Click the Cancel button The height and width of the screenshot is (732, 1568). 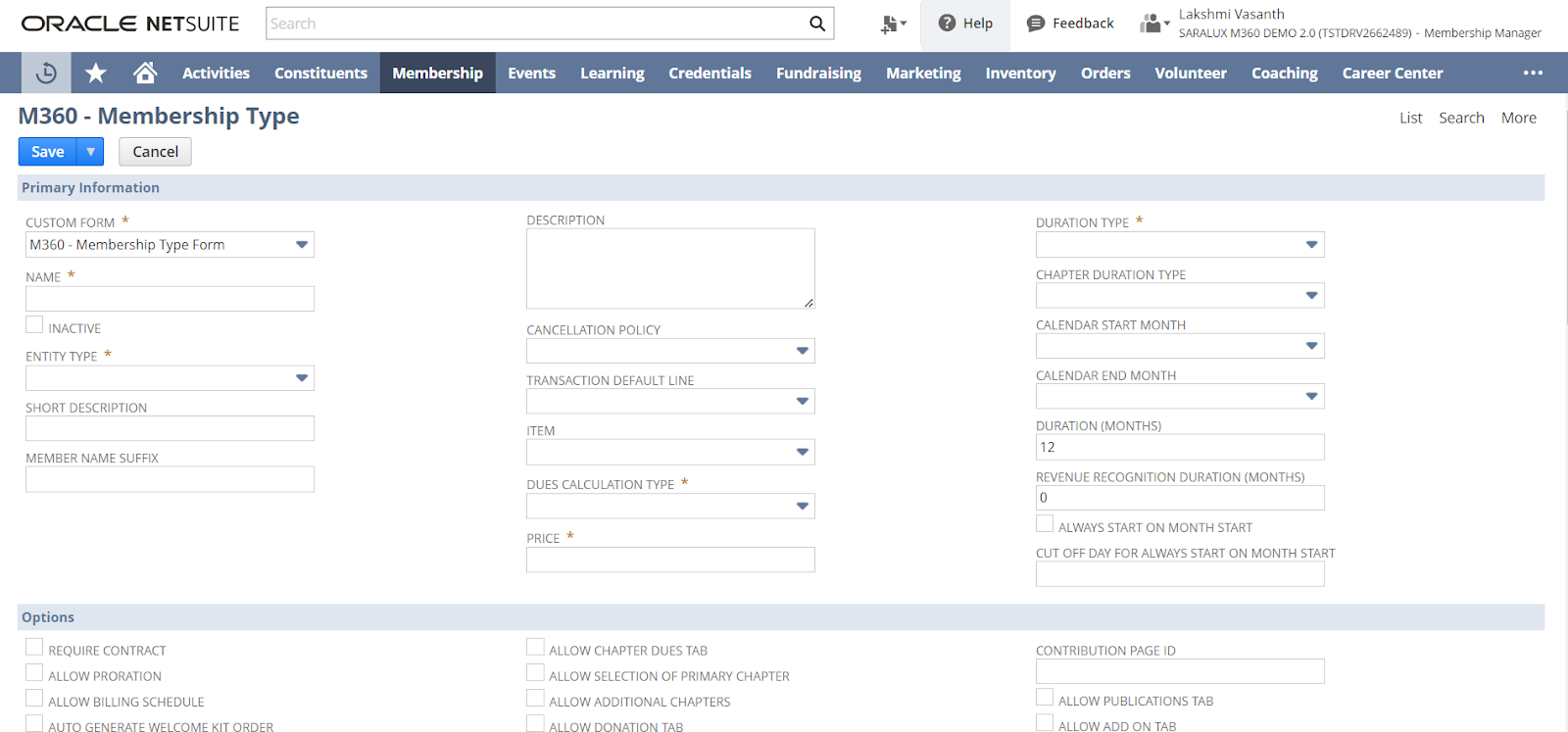coord(155,152)
